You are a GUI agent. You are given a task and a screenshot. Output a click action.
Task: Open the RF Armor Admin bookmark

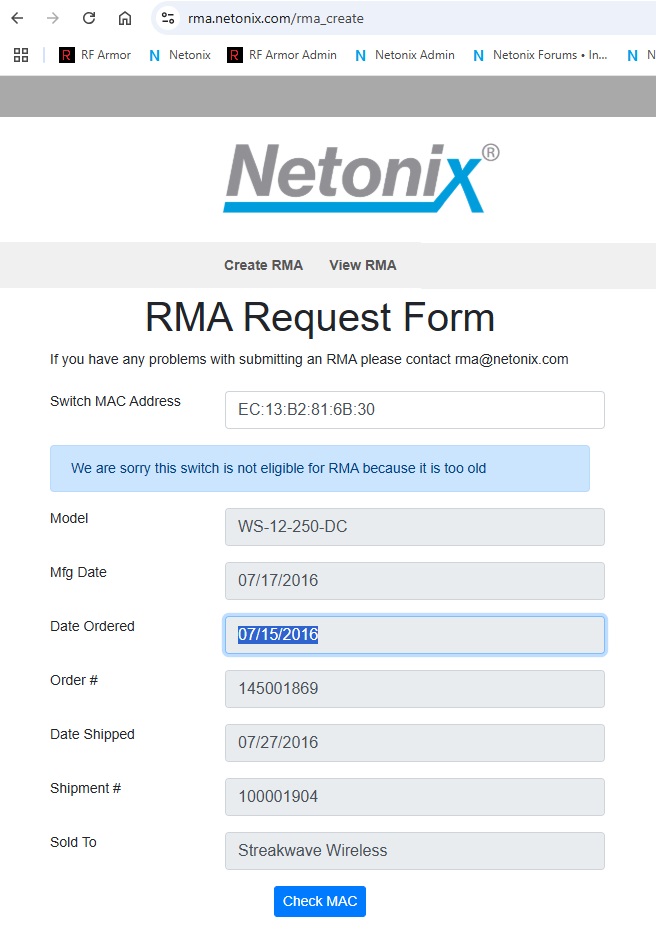tap(282, 55)
